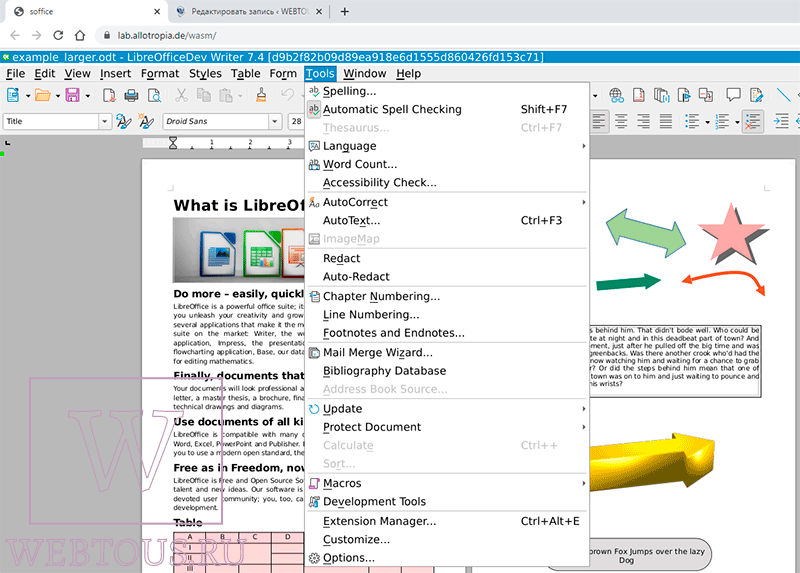
Task: Click the Toggle Print Preview icon
Action: tap(154, 95)
